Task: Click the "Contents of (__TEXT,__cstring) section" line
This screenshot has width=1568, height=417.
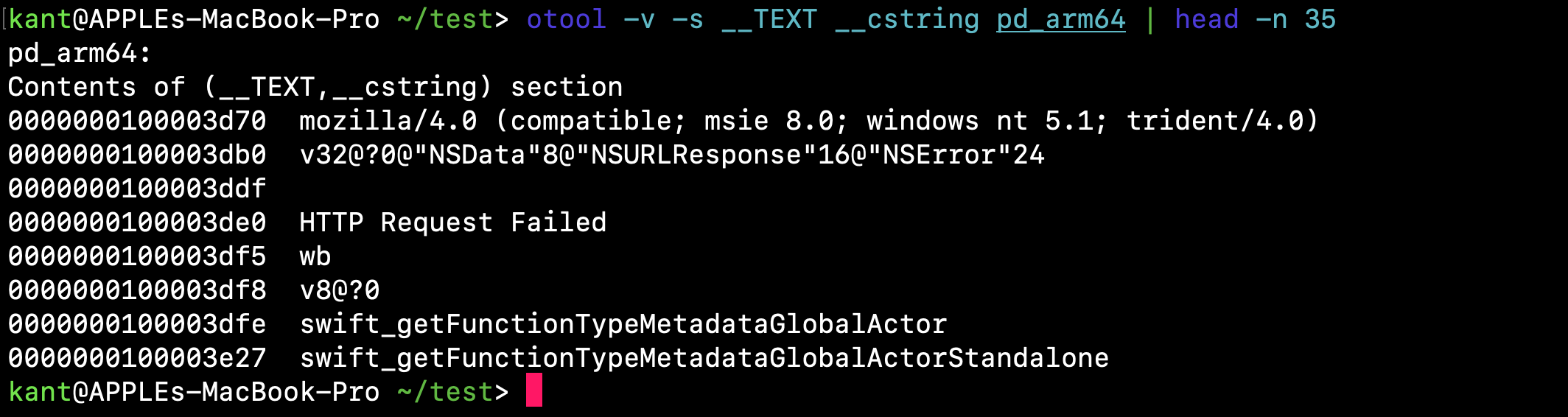Action: click(315, 87)
